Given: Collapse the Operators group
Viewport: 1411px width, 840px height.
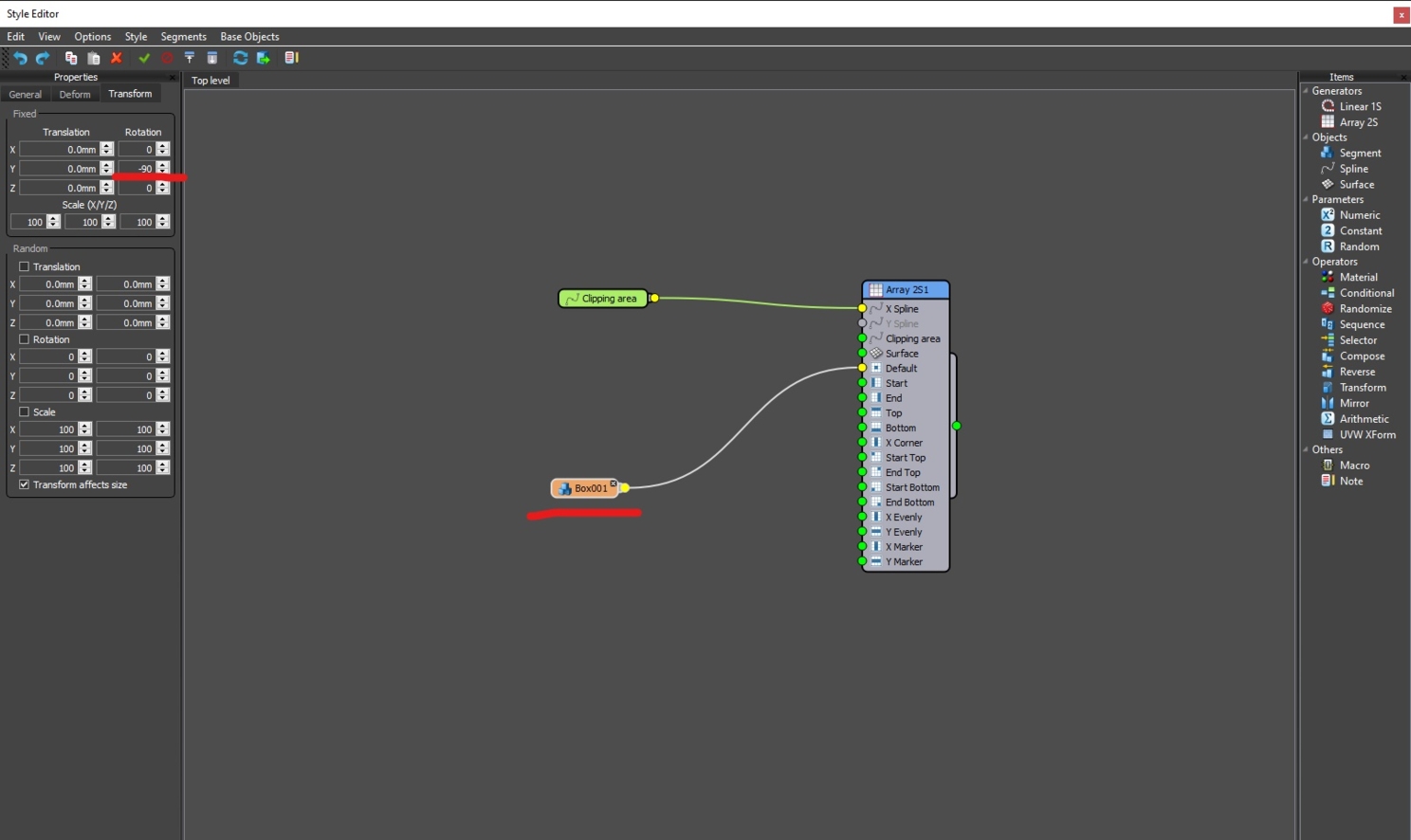Looking at the screenshot, I should click(1306, 262).
